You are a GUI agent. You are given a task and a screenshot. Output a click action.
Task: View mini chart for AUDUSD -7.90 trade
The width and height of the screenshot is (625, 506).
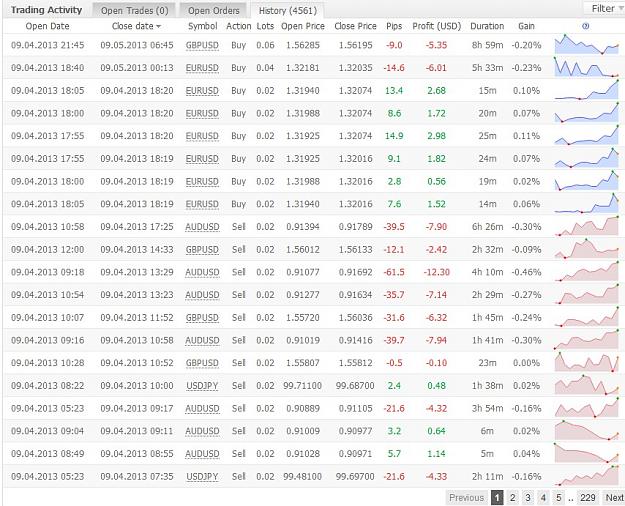(x=586, y=226)
